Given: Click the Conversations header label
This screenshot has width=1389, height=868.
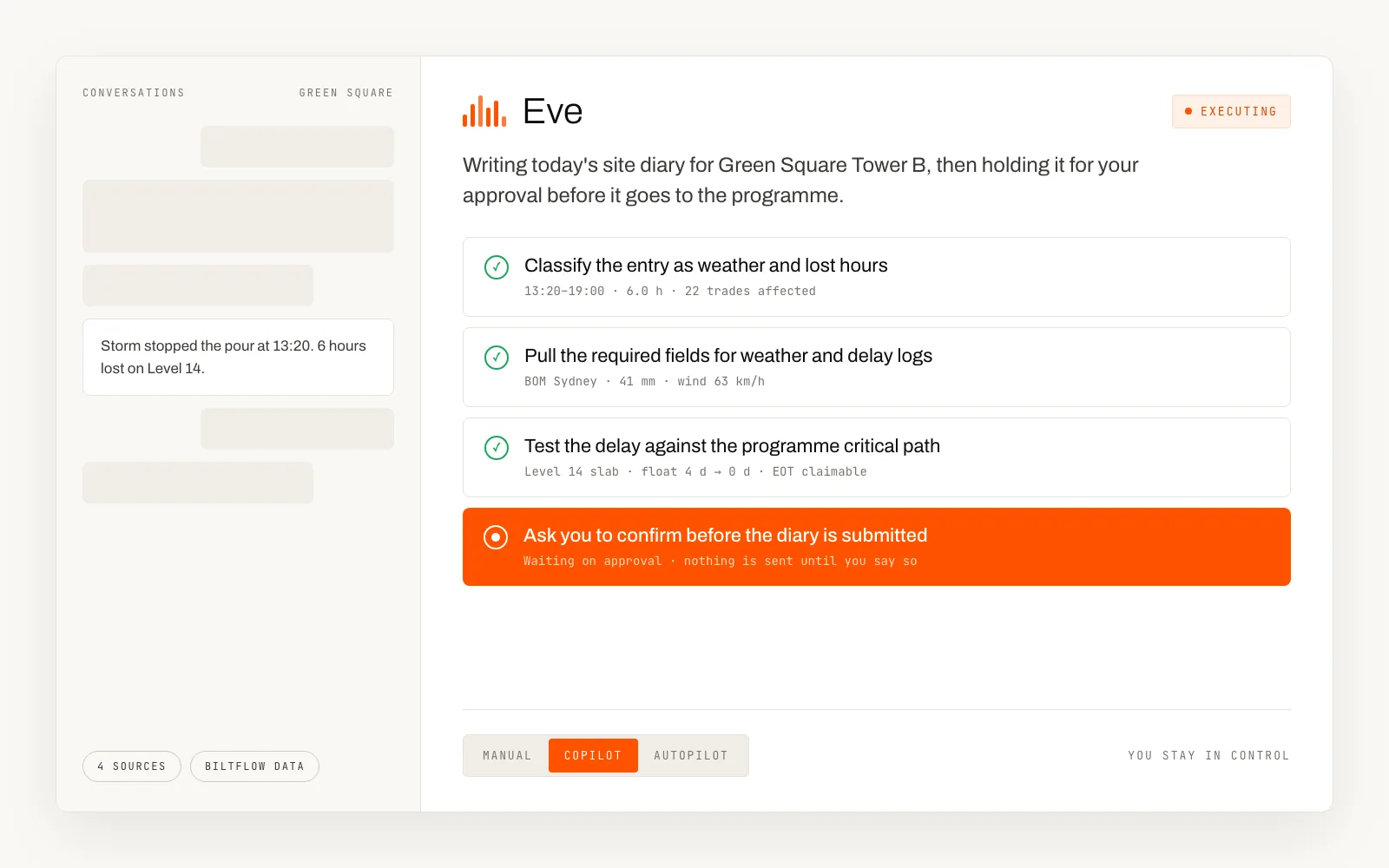Looking at the screenshot, I should coord(134,93).
